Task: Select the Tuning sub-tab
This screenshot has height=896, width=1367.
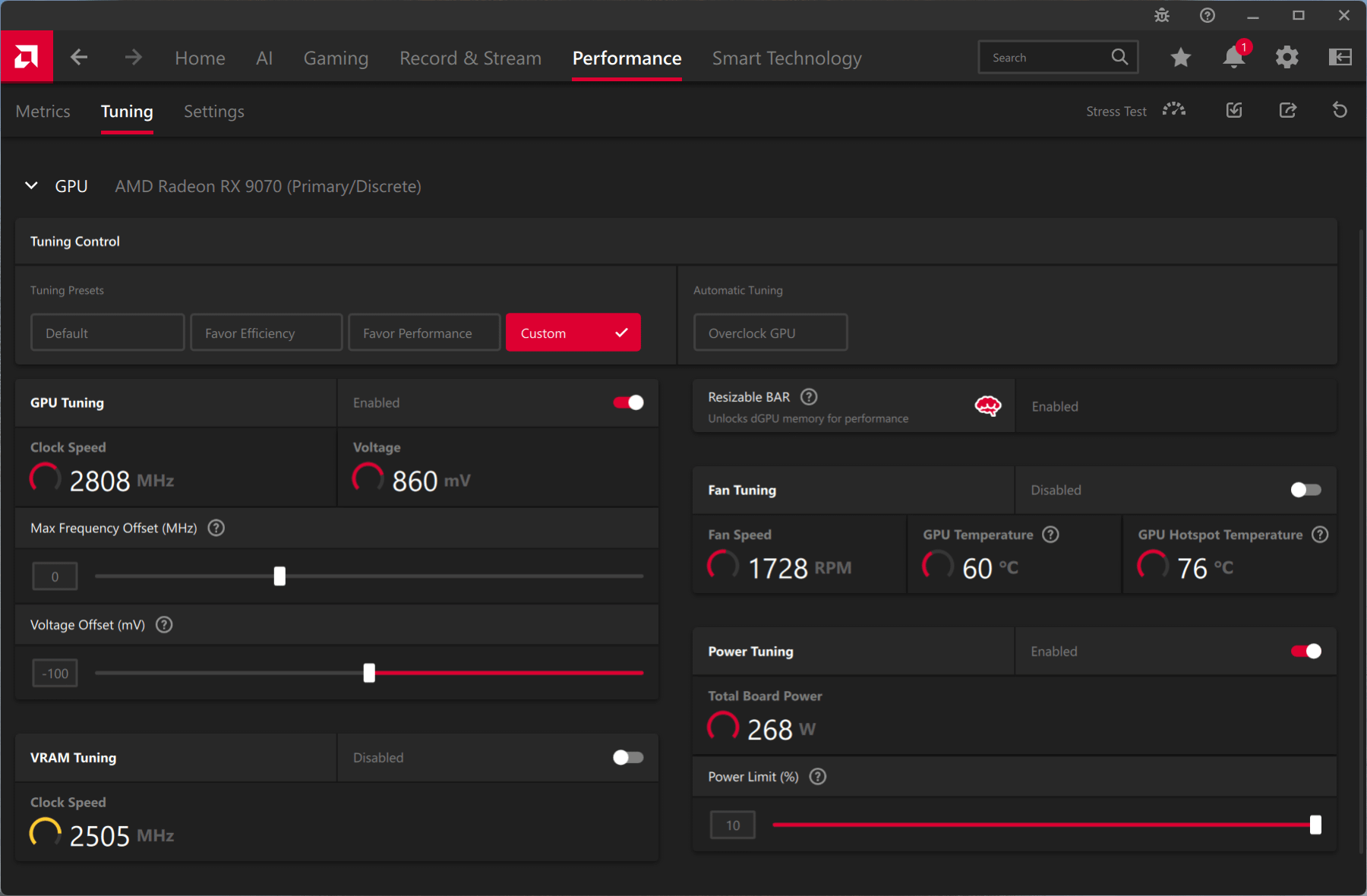Action: tap(127, 112)
